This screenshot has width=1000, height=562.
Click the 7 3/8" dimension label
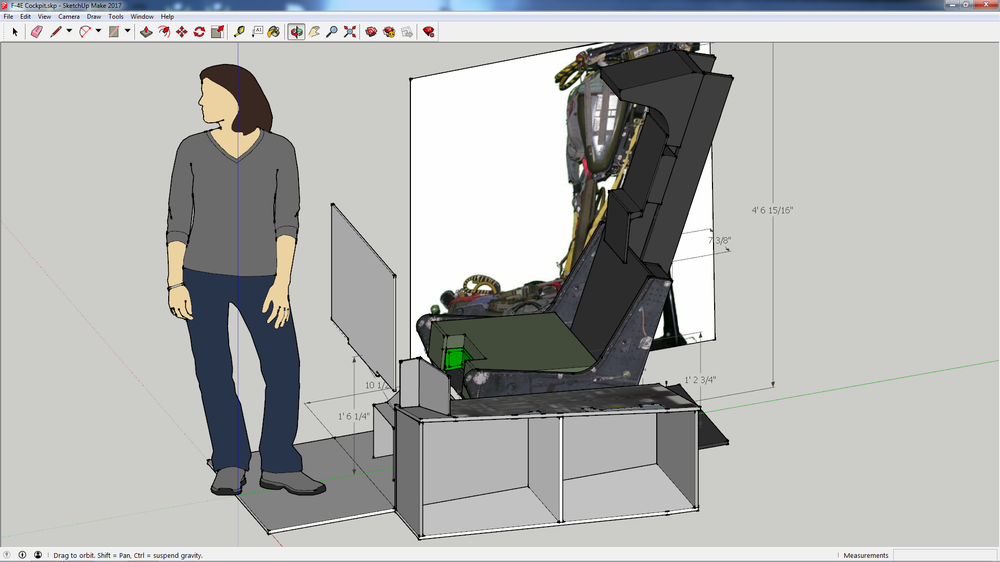point(719,240)
